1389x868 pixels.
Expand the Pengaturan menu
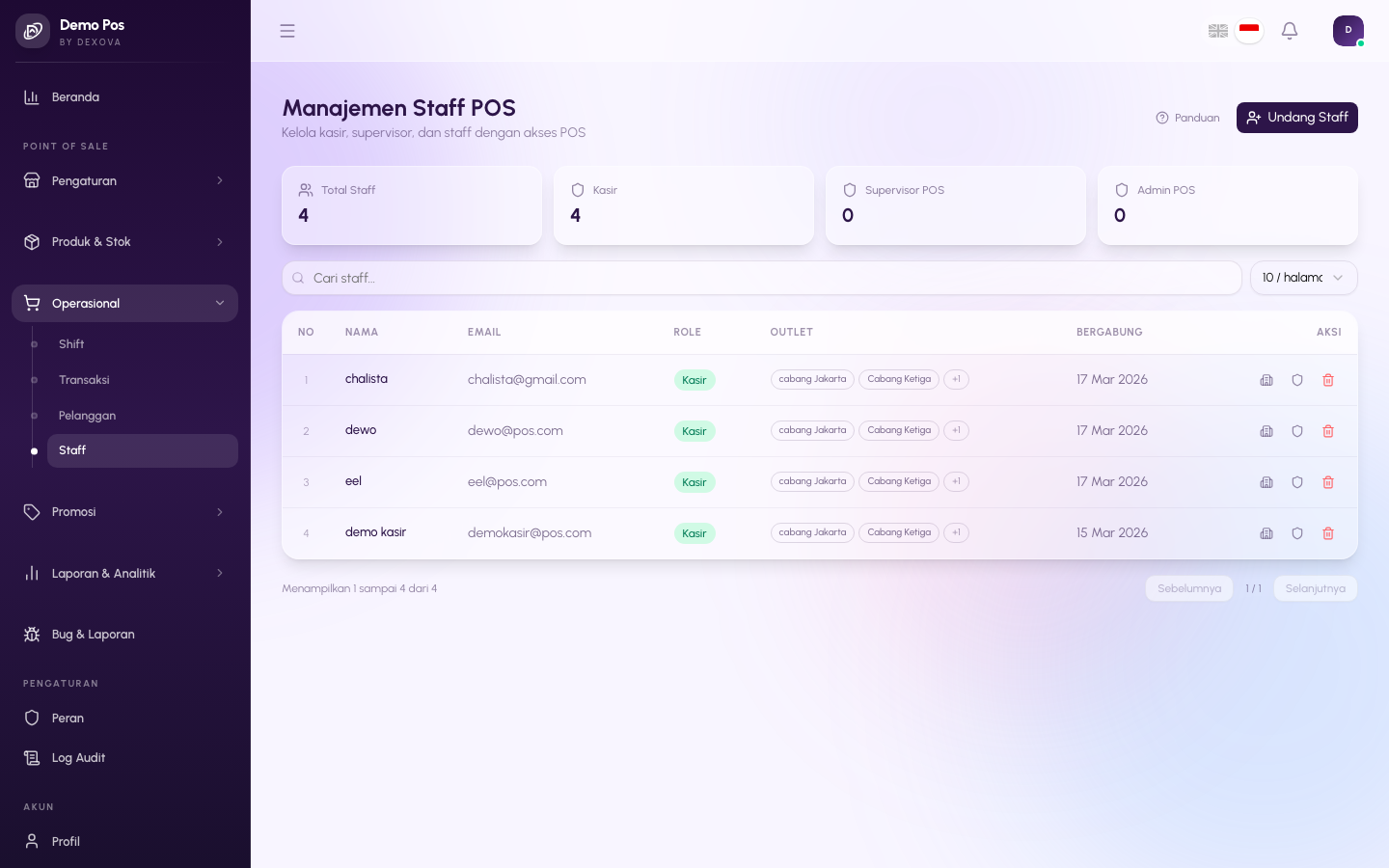pos(125,181)
